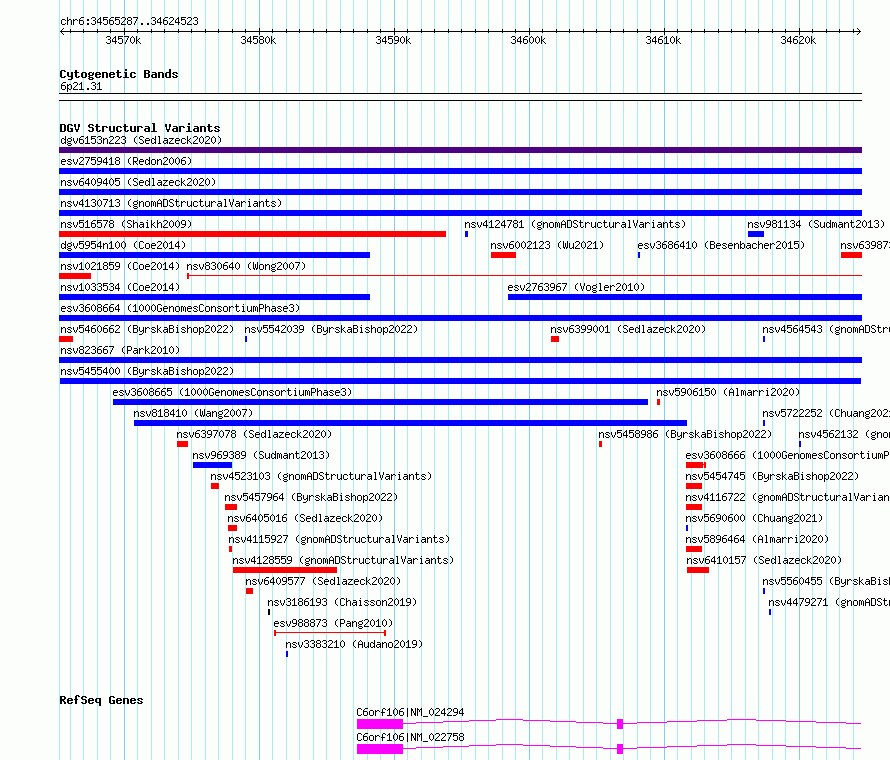The width and height of the screenshot is (890, 760).
Task: Click nsv5896464 (Almarri2020) label
Action: [757, 539]
